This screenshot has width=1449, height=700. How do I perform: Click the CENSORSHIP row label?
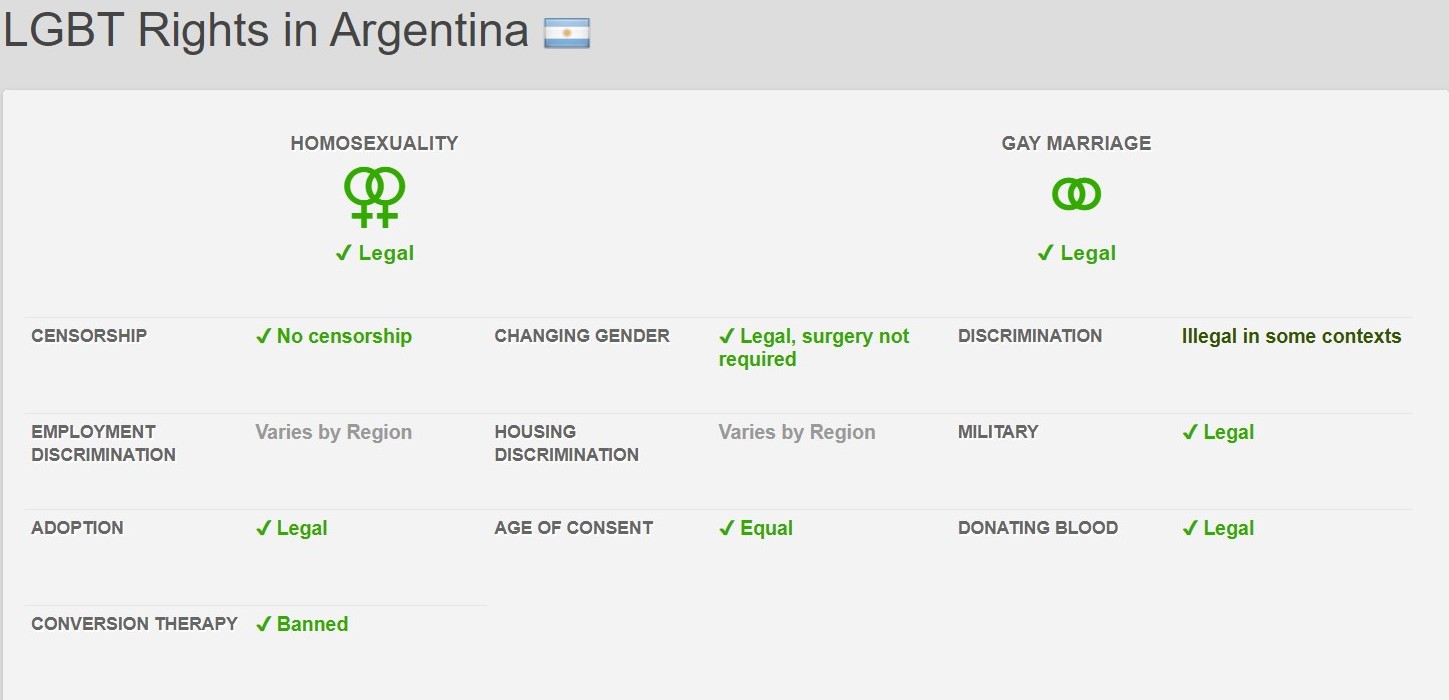tap(89, 336)
